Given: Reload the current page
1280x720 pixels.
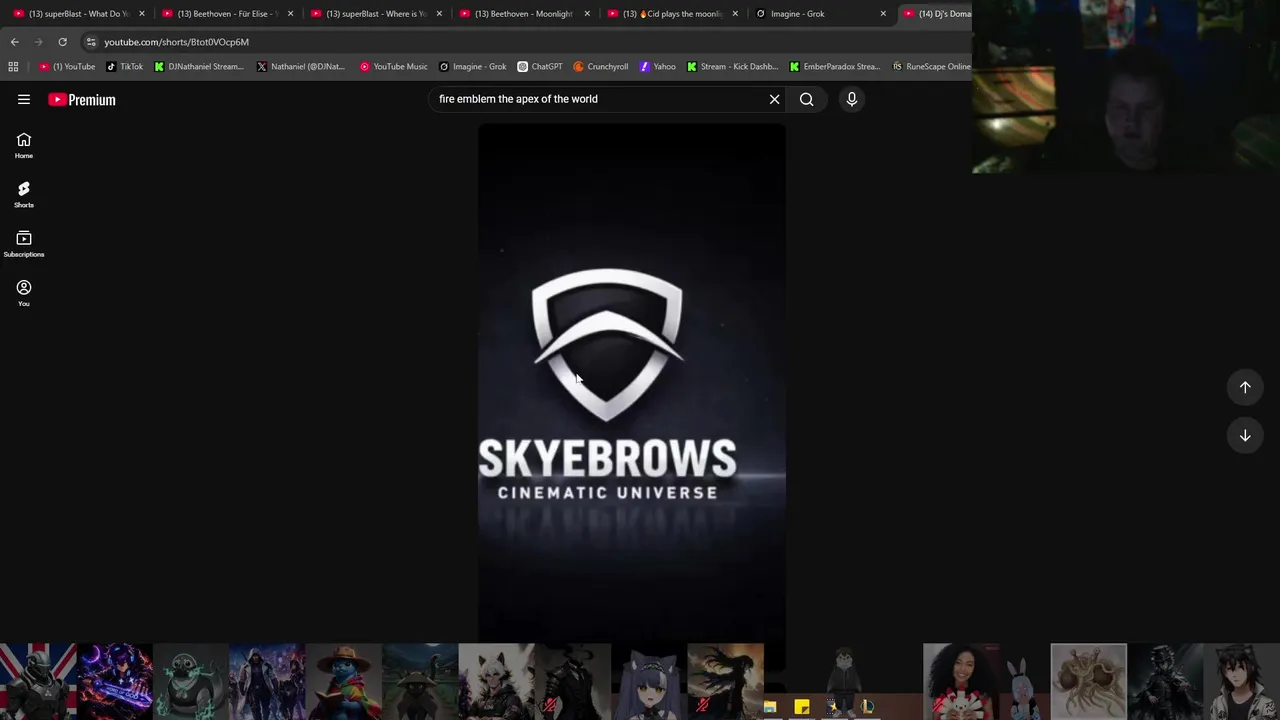Looking at the screenshot, I should coord(62,42).
